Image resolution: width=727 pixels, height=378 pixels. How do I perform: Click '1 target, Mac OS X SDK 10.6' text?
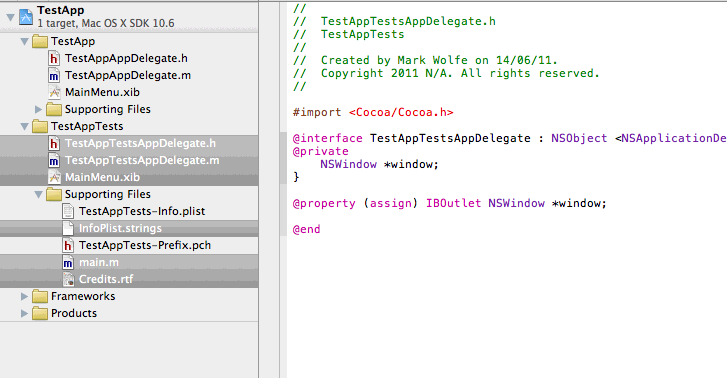106,23
